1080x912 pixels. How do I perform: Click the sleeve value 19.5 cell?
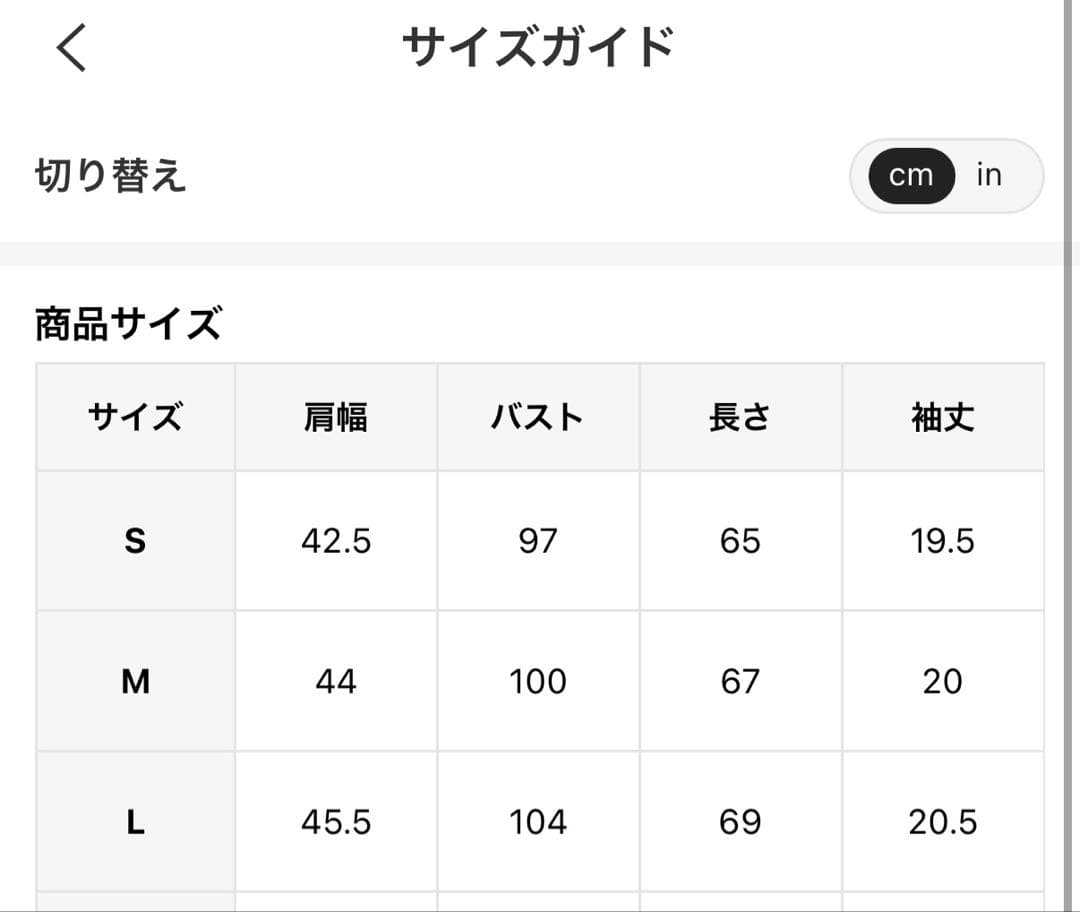pos(943,541)
